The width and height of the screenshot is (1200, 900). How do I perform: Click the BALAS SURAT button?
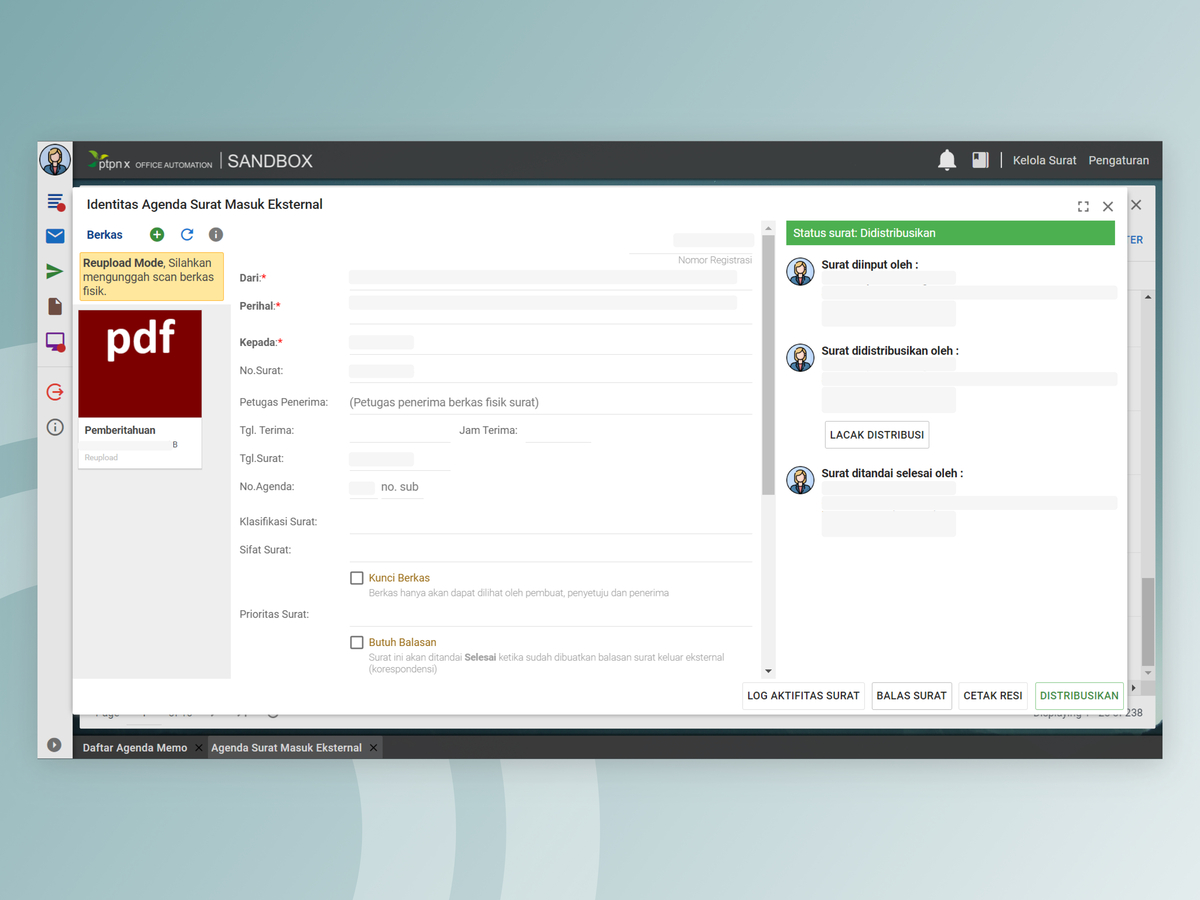[x=911, y=695]
